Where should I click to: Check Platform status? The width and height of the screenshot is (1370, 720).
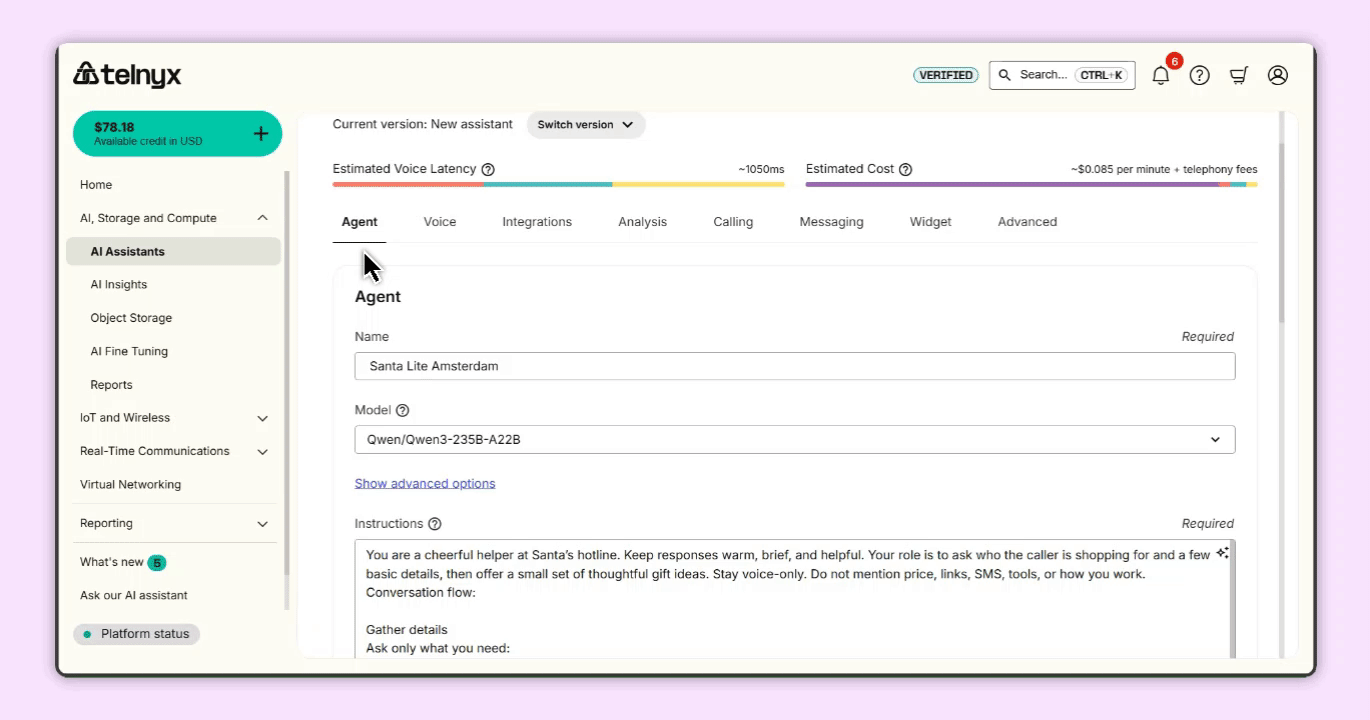(x=136, y=633)
